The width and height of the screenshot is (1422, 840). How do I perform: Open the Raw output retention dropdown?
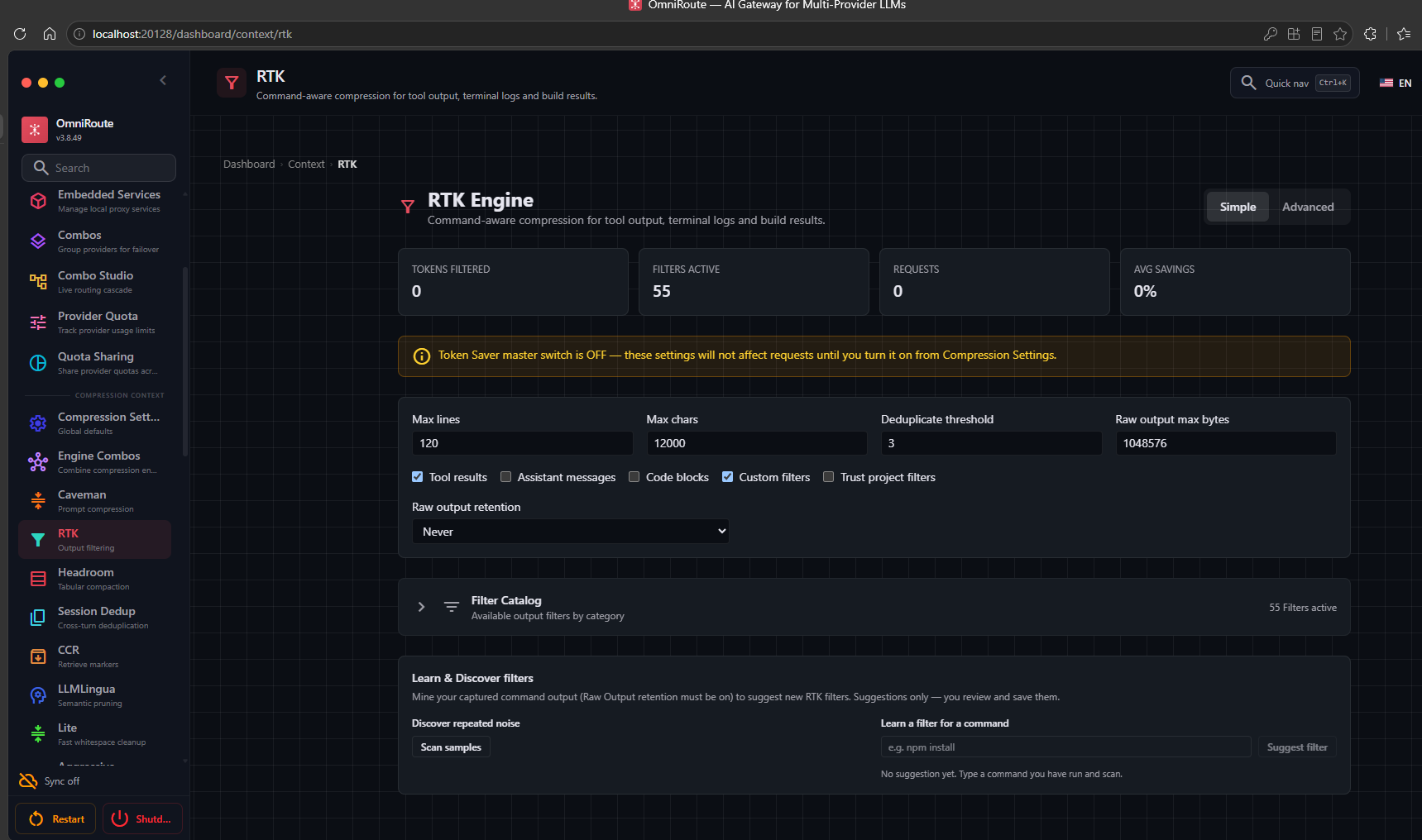[x=571, y=532]
